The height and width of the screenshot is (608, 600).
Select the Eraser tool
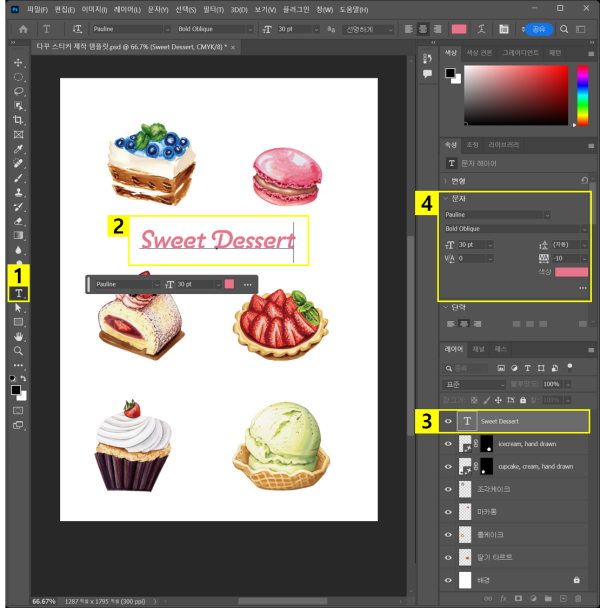[x=18, y=221]
